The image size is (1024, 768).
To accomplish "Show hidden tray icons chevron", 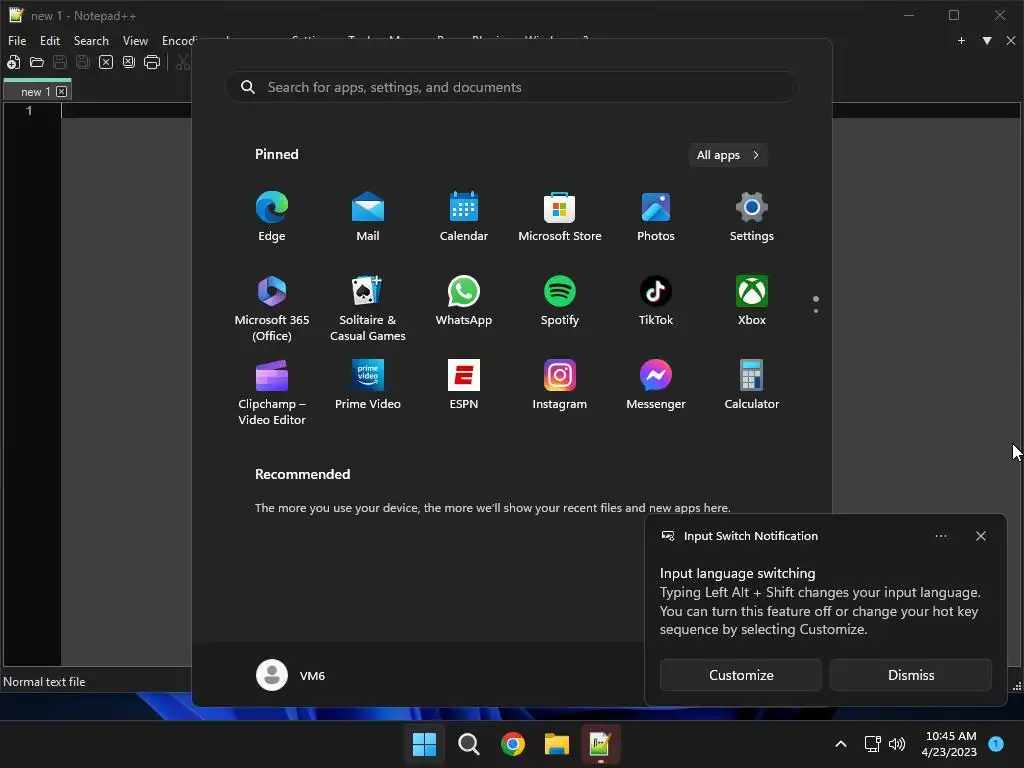I will (x=841, y=744).
